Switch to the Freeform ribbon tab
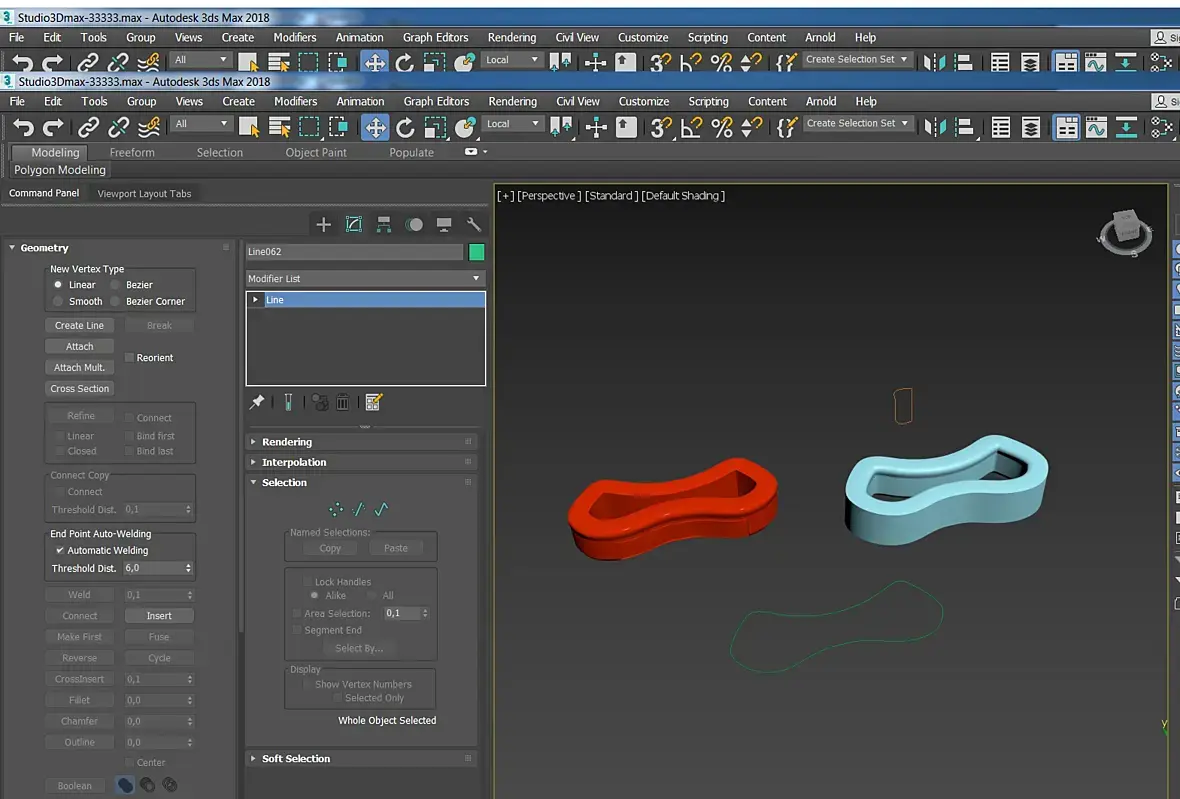Viewport: 1180px width, 799px height. [132, 152]
